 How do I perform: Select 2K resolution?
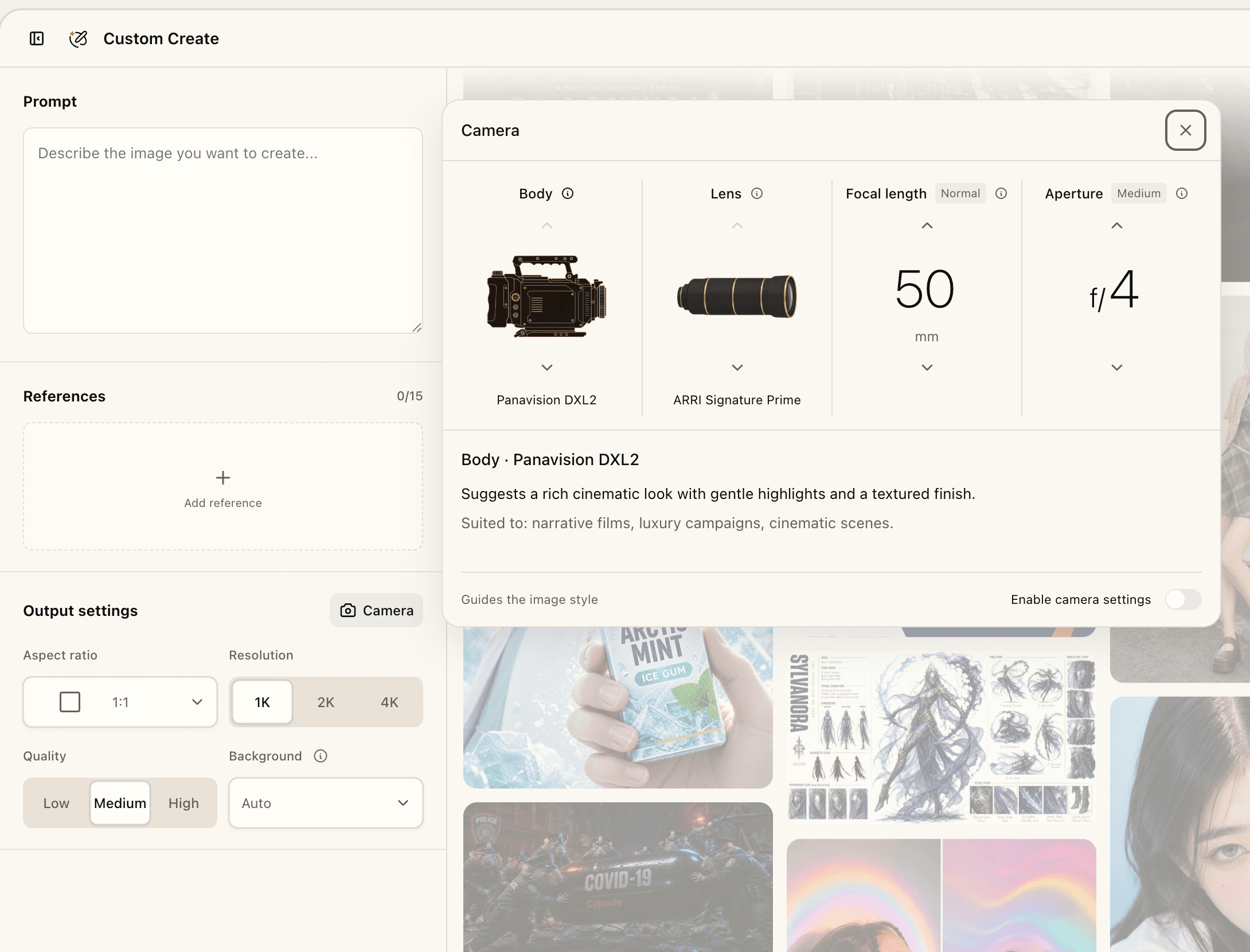tap(326, 702)
